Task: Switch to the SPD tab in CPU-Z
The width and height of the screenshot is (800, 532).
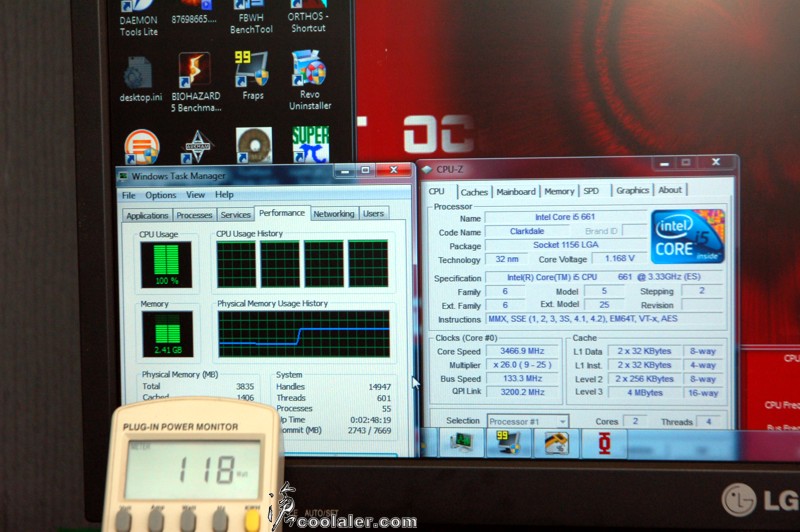Action: (x=591, y=191)
